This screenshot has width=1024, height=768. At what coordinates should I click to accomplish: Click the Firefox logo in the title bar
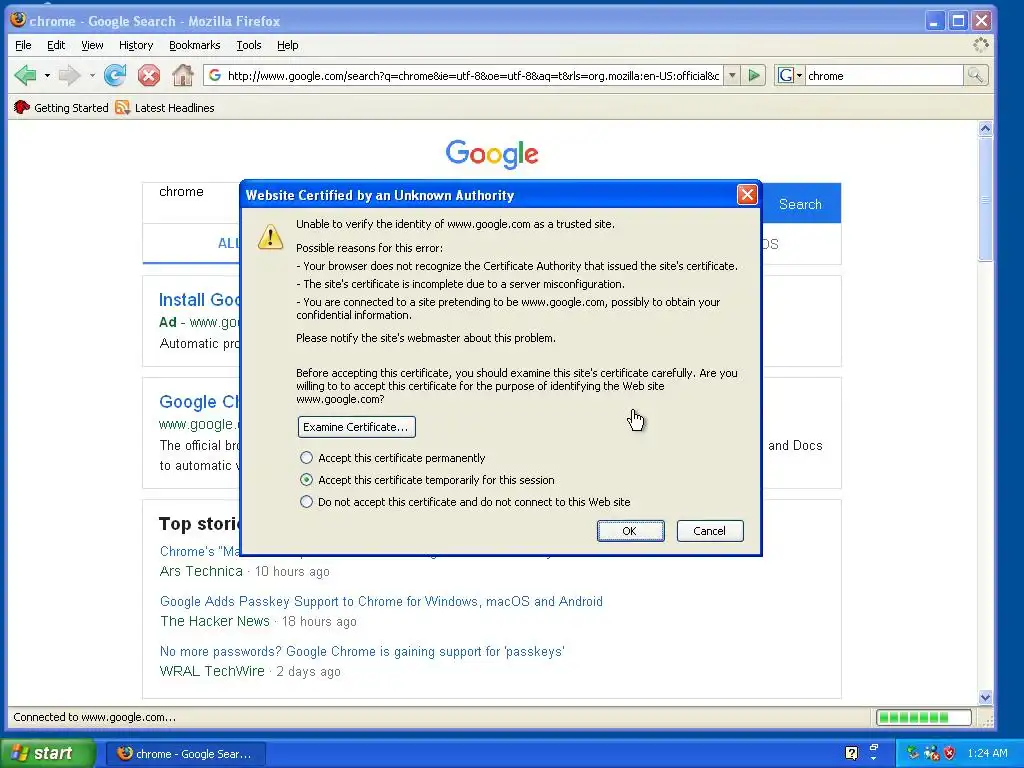click(x=18, y=20)
